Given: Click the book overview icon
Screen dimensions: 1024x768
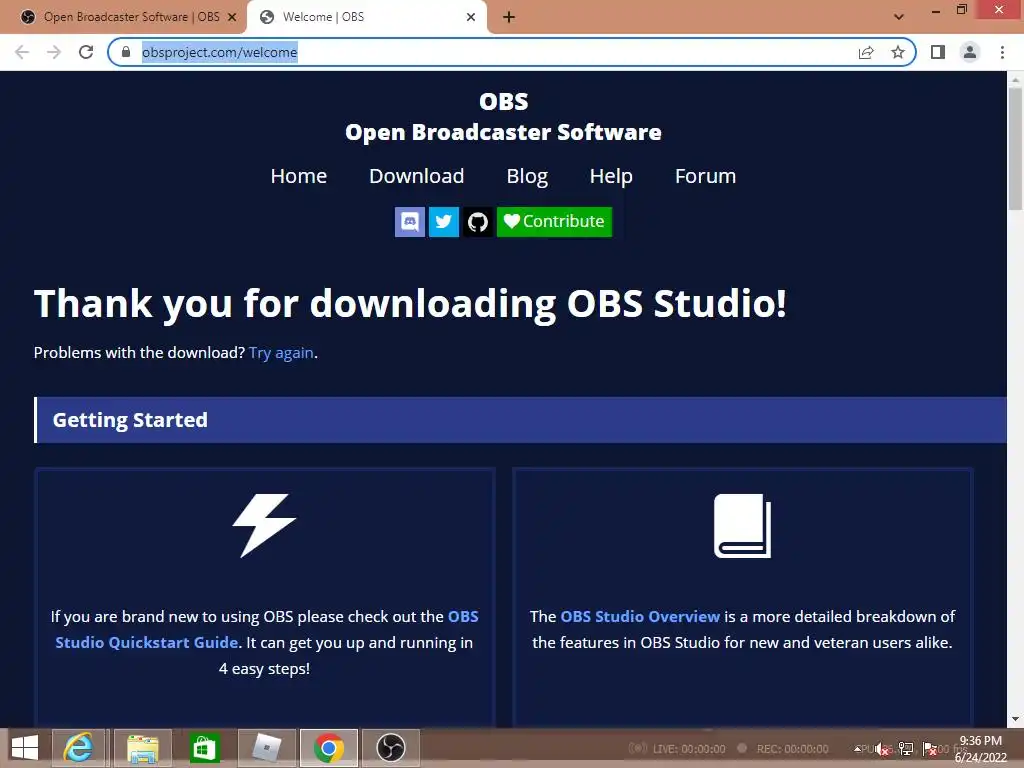Looking at the screenshot, I should pos(743,526).
